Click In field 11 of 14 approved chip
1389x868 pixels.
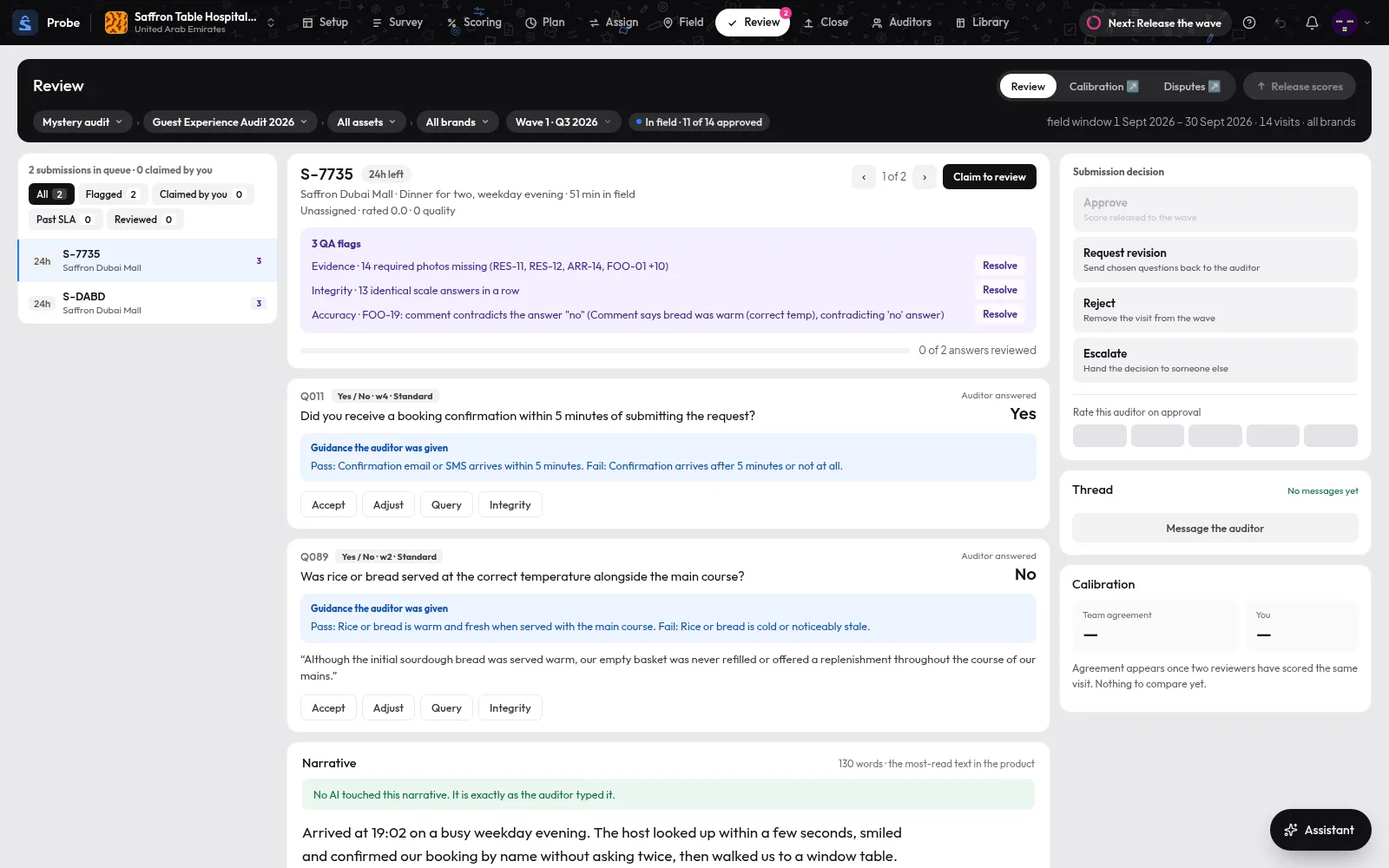[699, 122]
